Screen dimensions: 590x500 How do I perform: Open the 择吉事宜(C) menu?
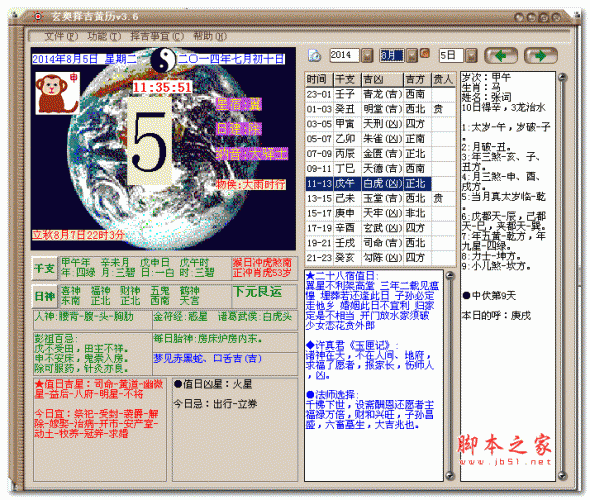[157, 36]
